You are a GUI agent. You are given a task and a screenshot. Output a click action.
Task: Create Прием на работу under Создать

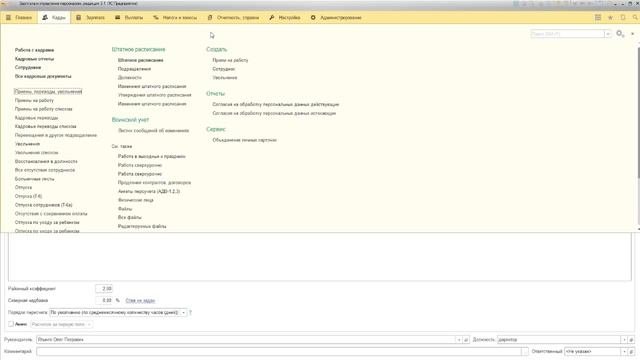coord(230,60)
